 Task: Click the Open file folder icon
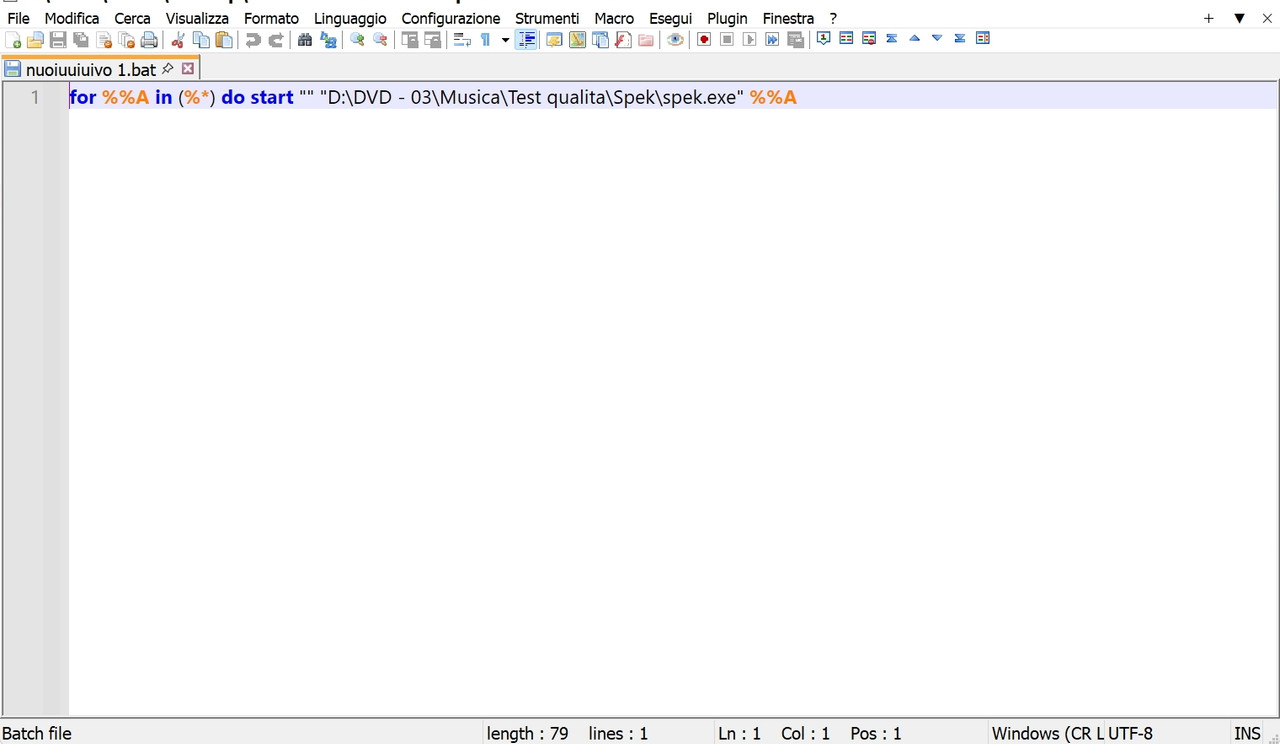click(x=35, y=40)
